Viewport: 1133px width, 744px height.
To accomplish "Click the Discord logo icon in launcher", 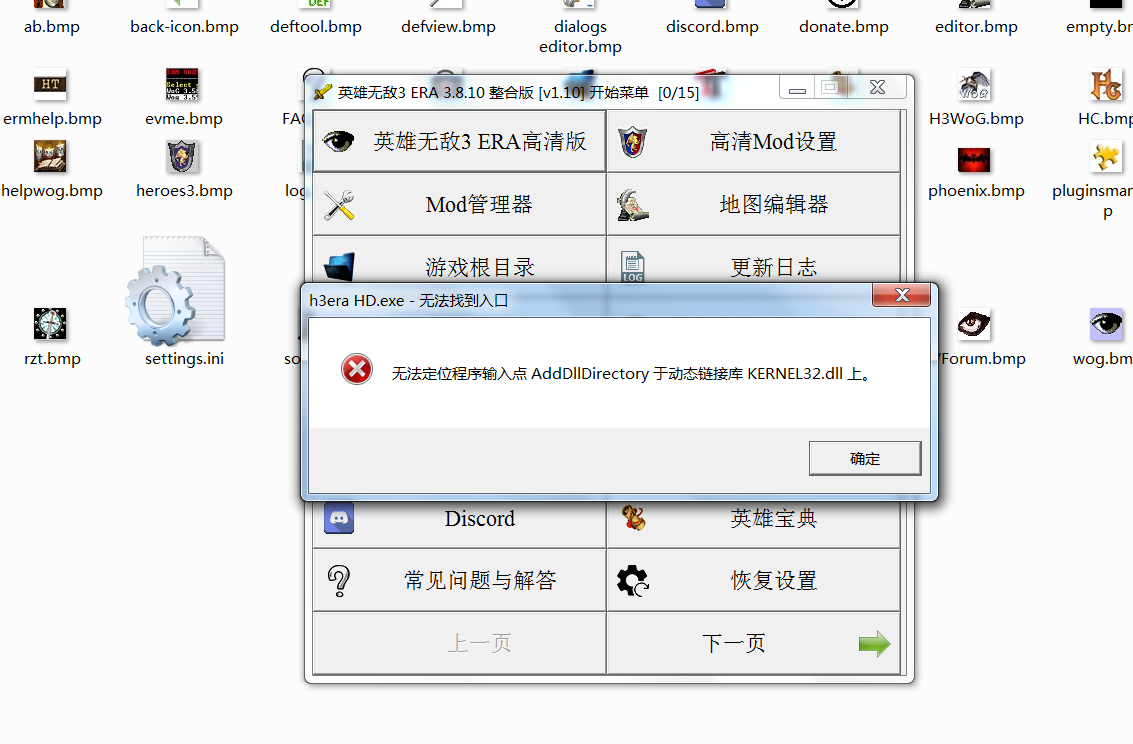I will point(339,518).
